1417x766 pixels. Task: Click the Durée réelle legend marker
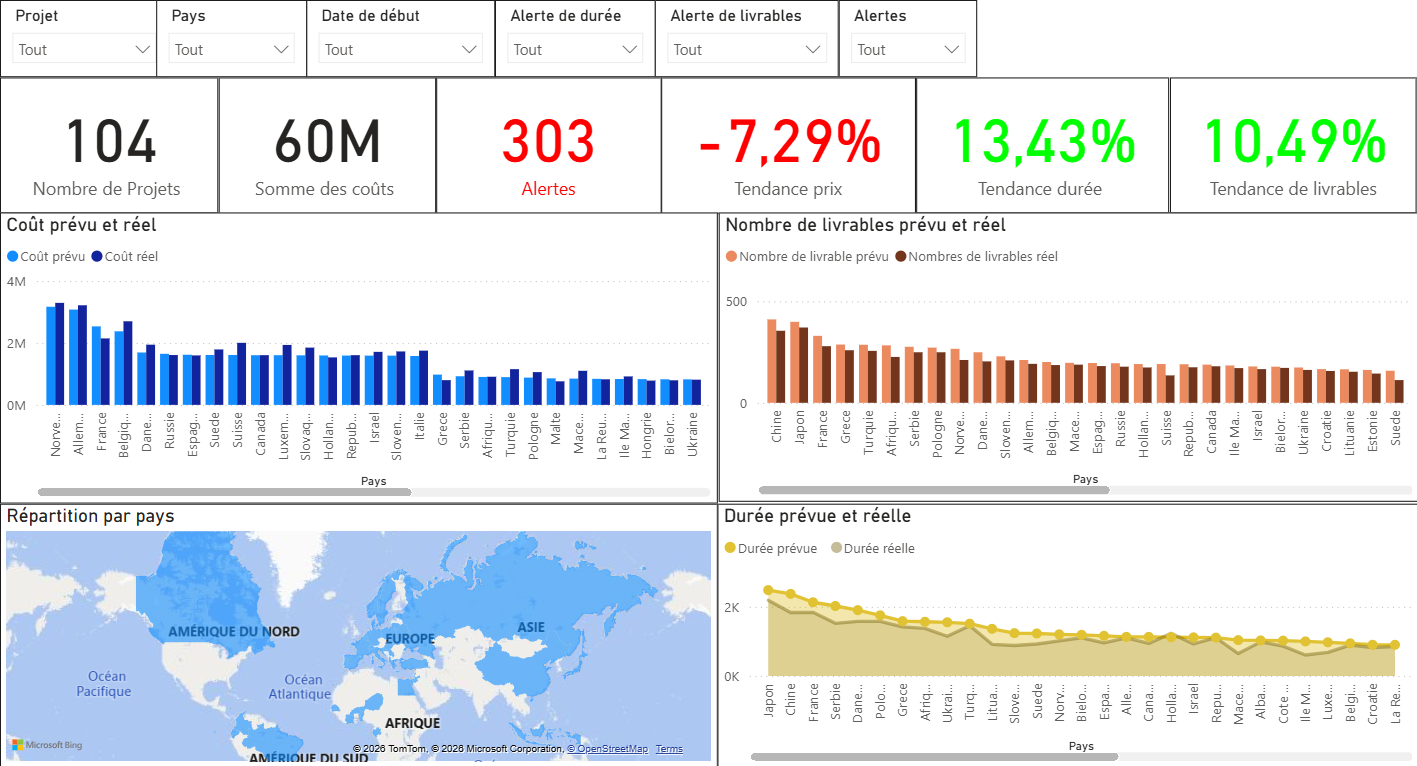[837, 548]
